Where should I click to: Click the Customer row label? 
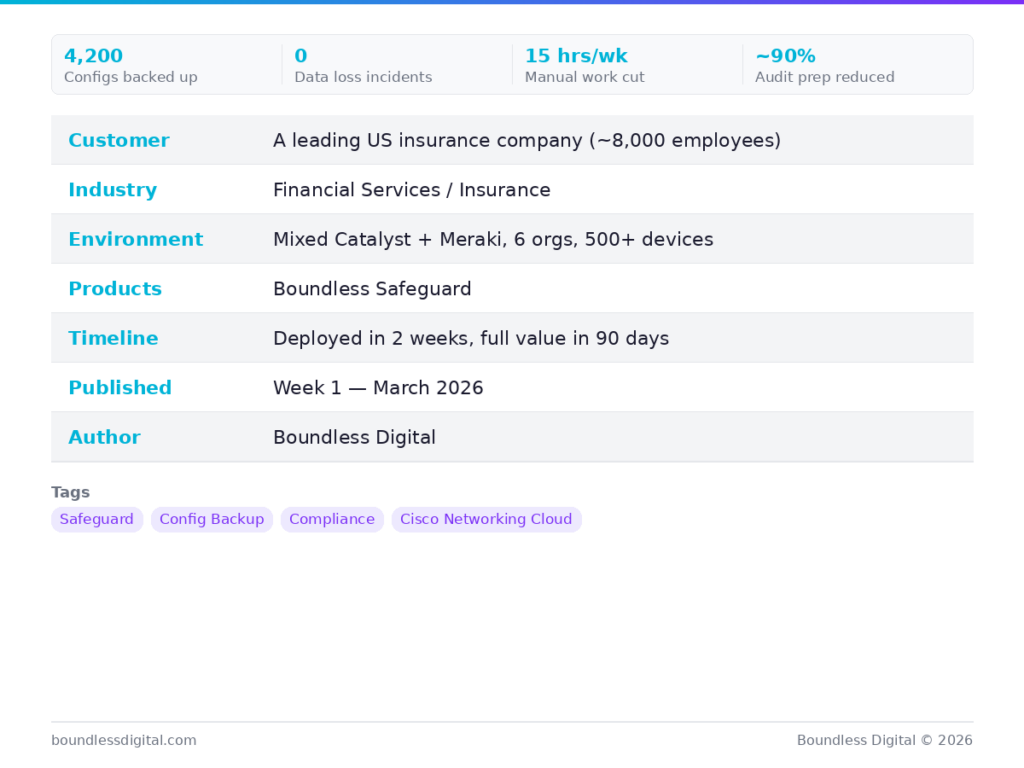tap(119, 140)
